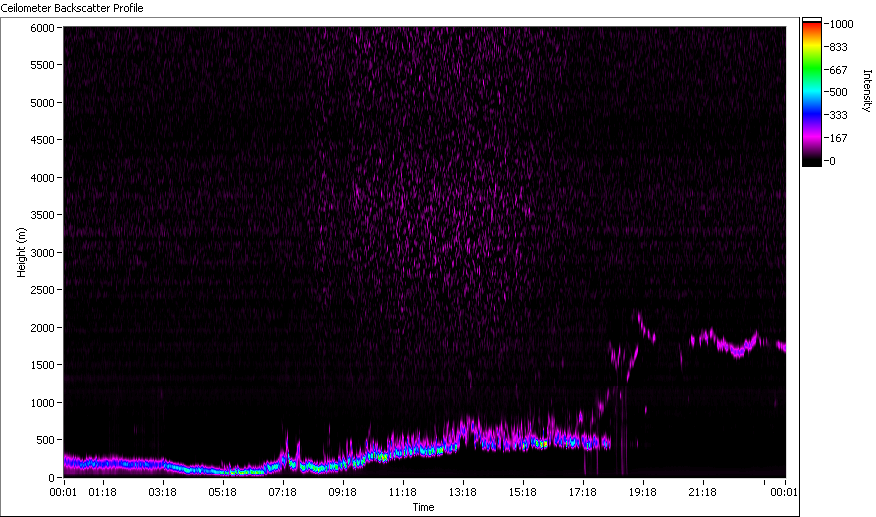Click the 21:18 time axis label
The height and width of the screenshot is (517, 876).
702,492
